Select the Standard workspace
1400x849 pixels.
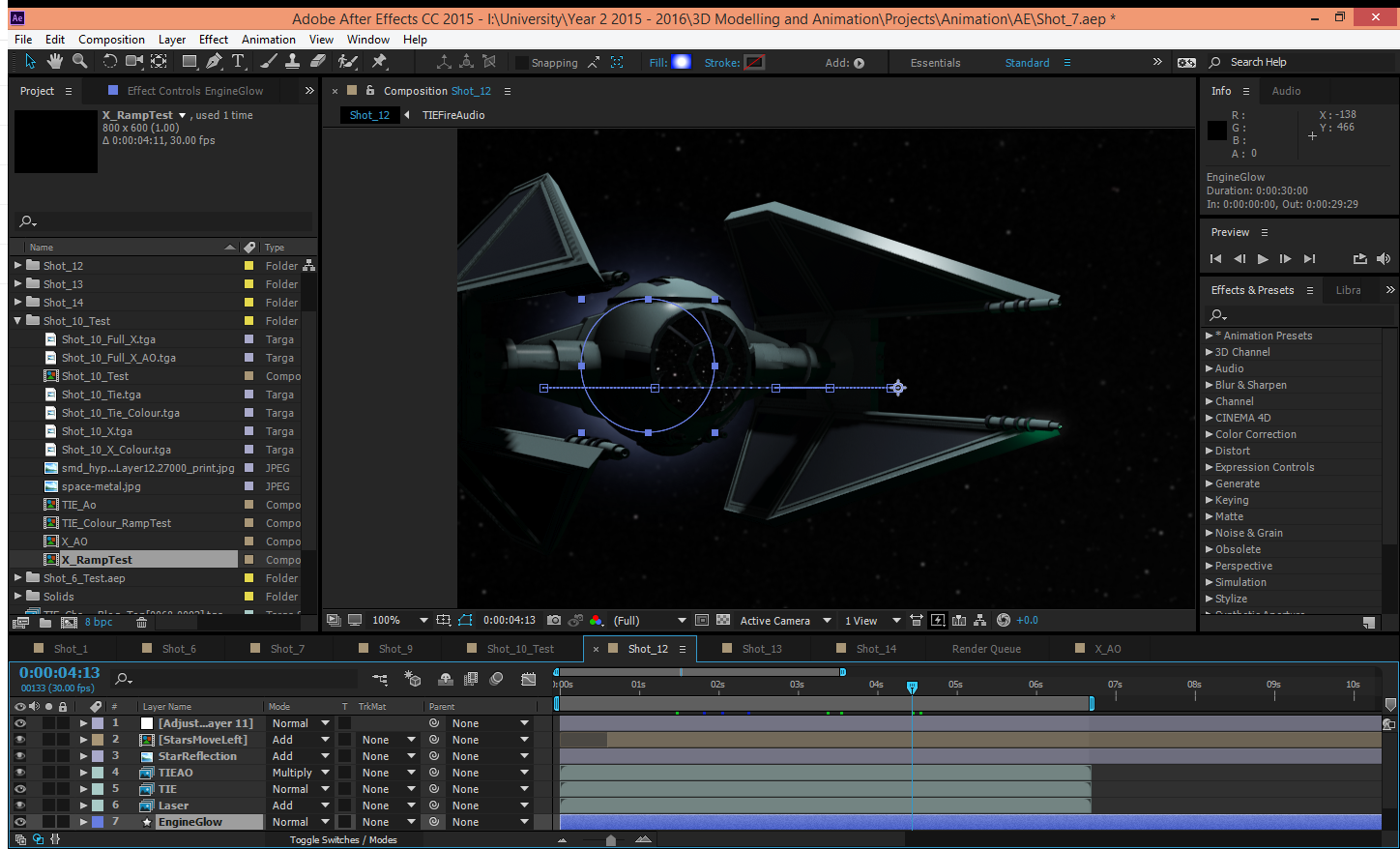tap(1027, 63)
